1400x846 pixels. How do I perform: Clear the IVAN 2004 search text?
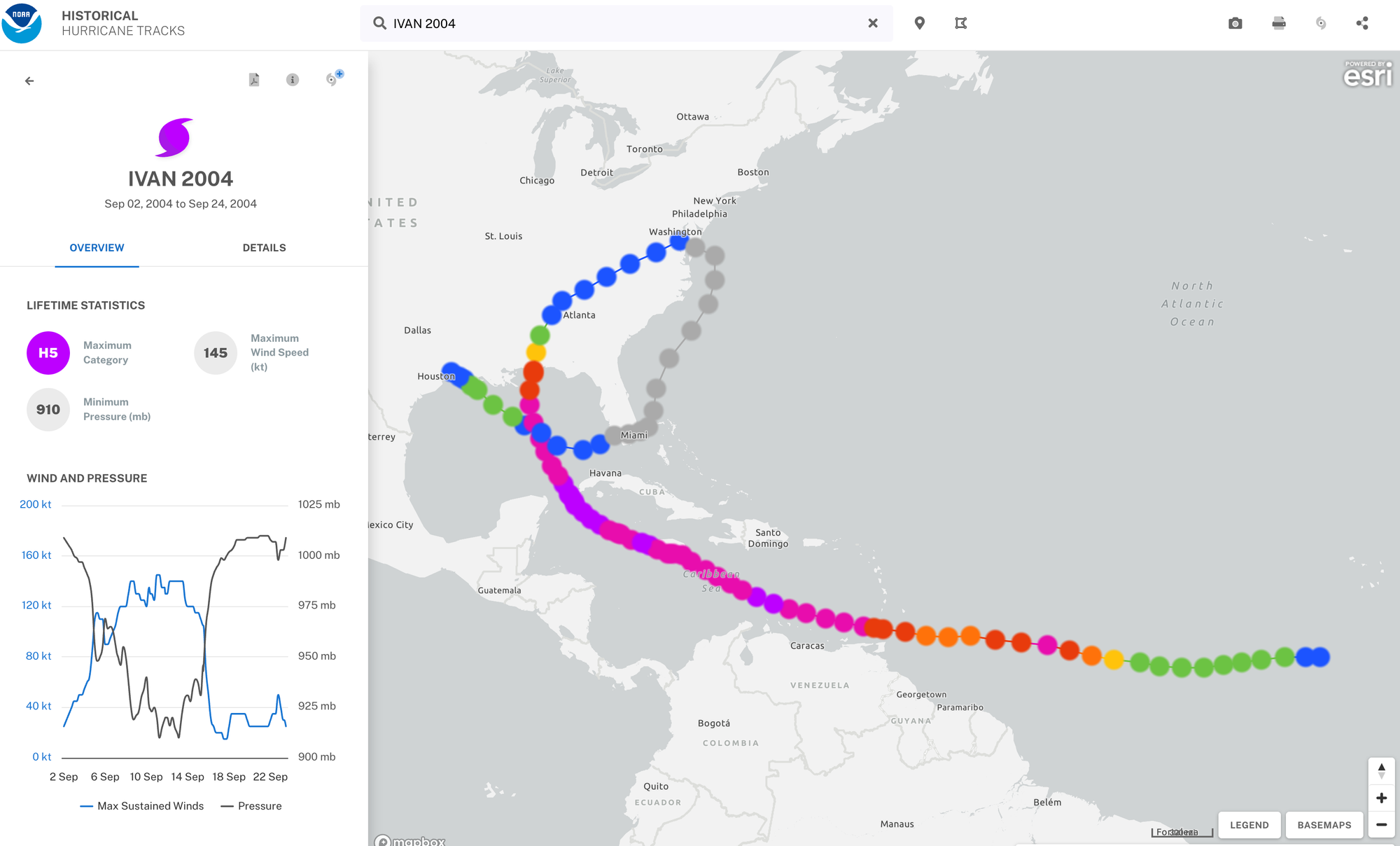[873, 23]
